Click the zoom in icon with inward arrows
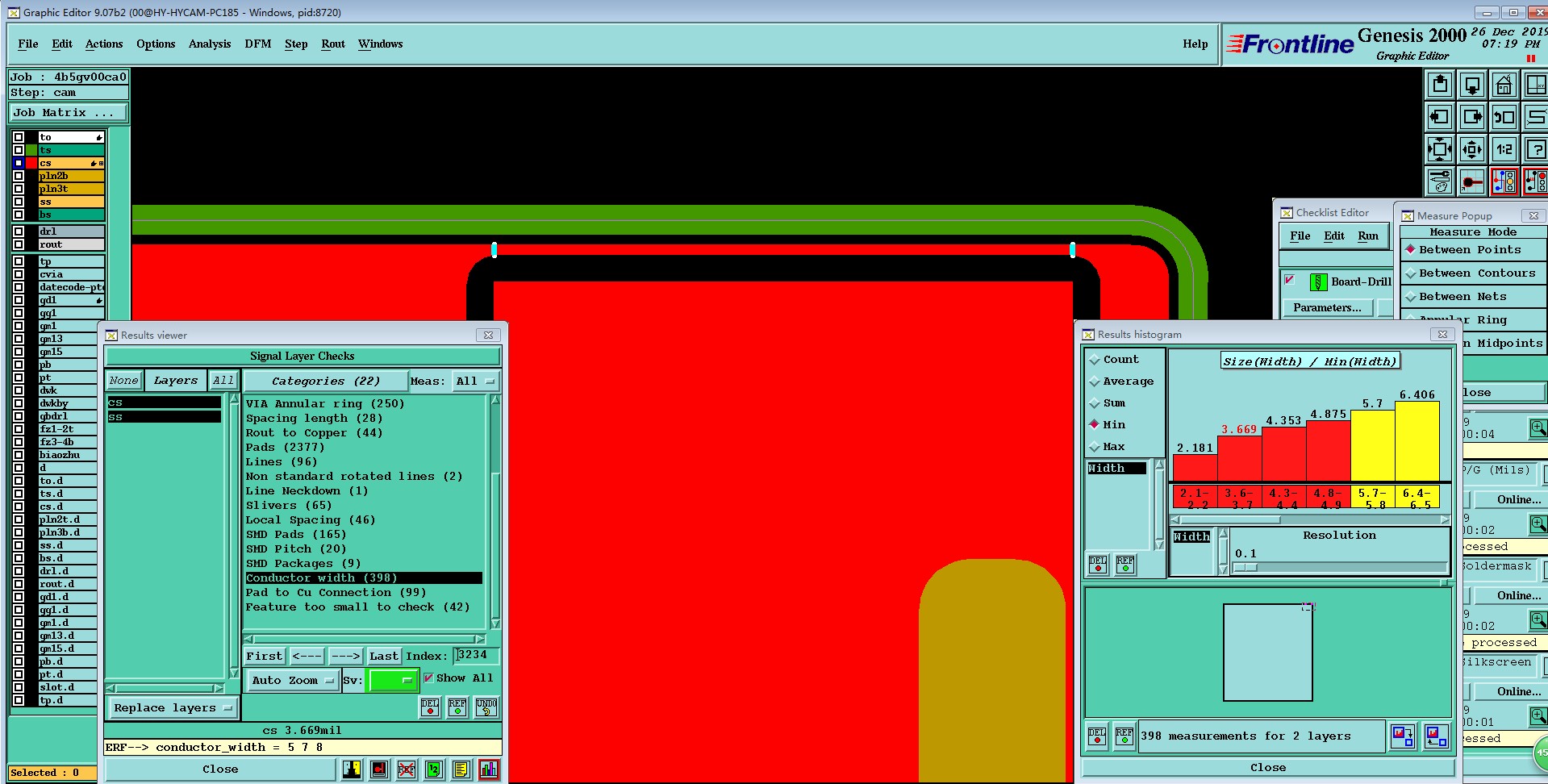Image resolution: width=1548 pixels, height=784 pixels. [x=1440, y=149]
